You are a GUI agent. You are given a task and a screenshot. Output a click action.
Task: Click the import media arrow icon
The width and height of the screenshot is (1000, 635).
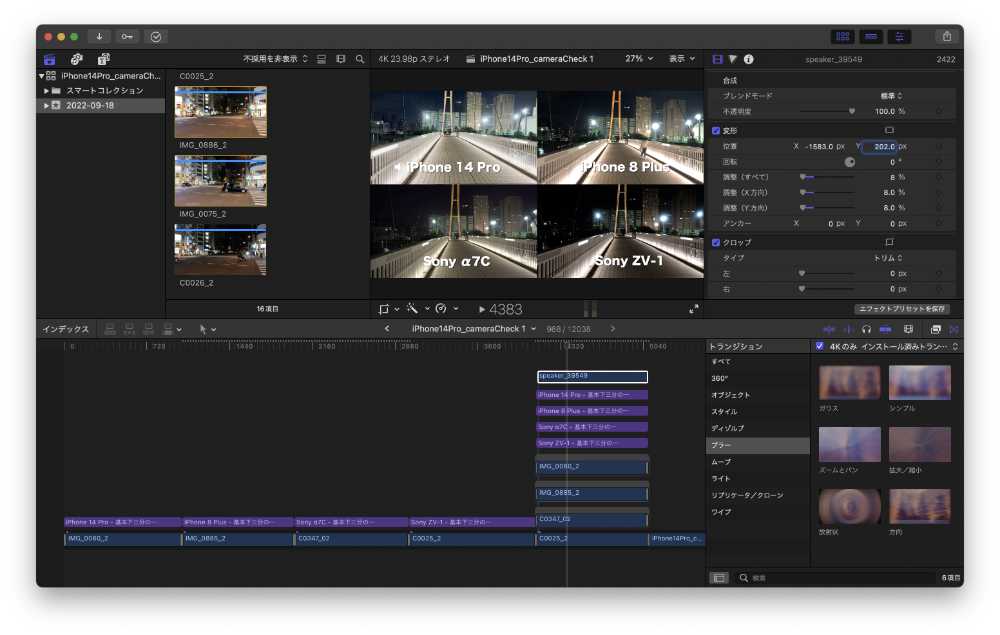coord(99,37)
